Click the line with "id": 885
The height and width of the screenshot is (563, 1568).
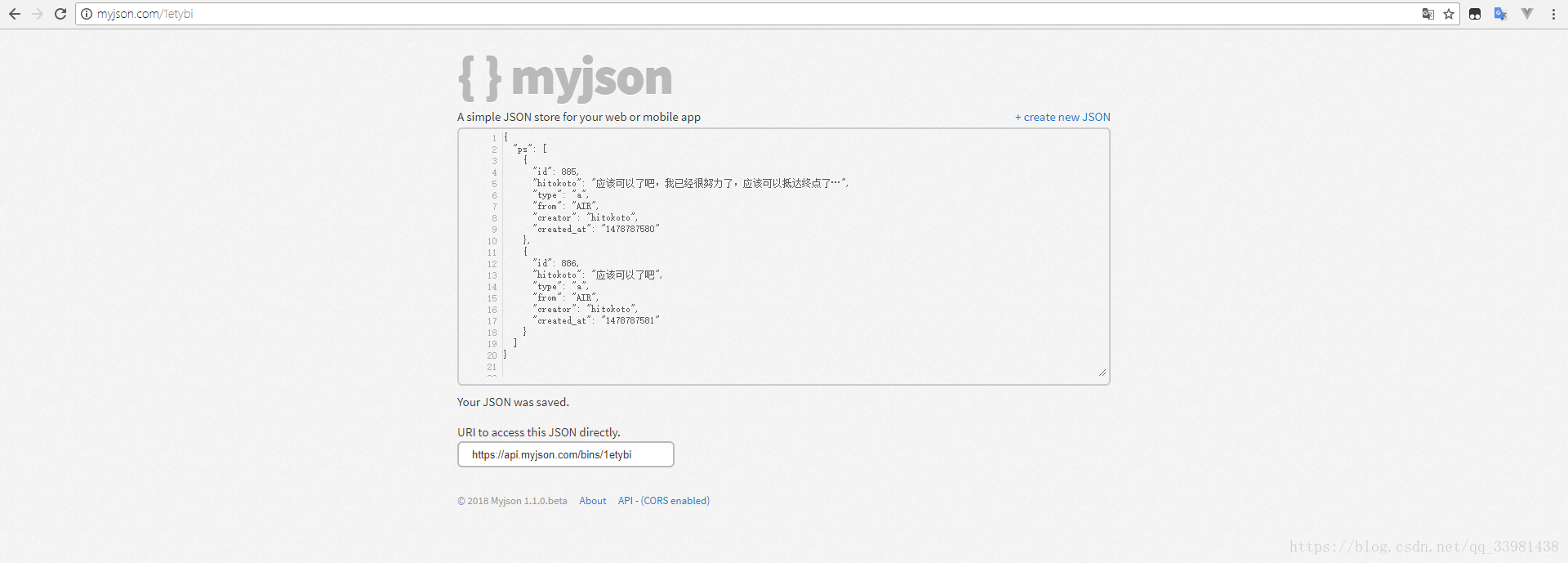point(556,172)
